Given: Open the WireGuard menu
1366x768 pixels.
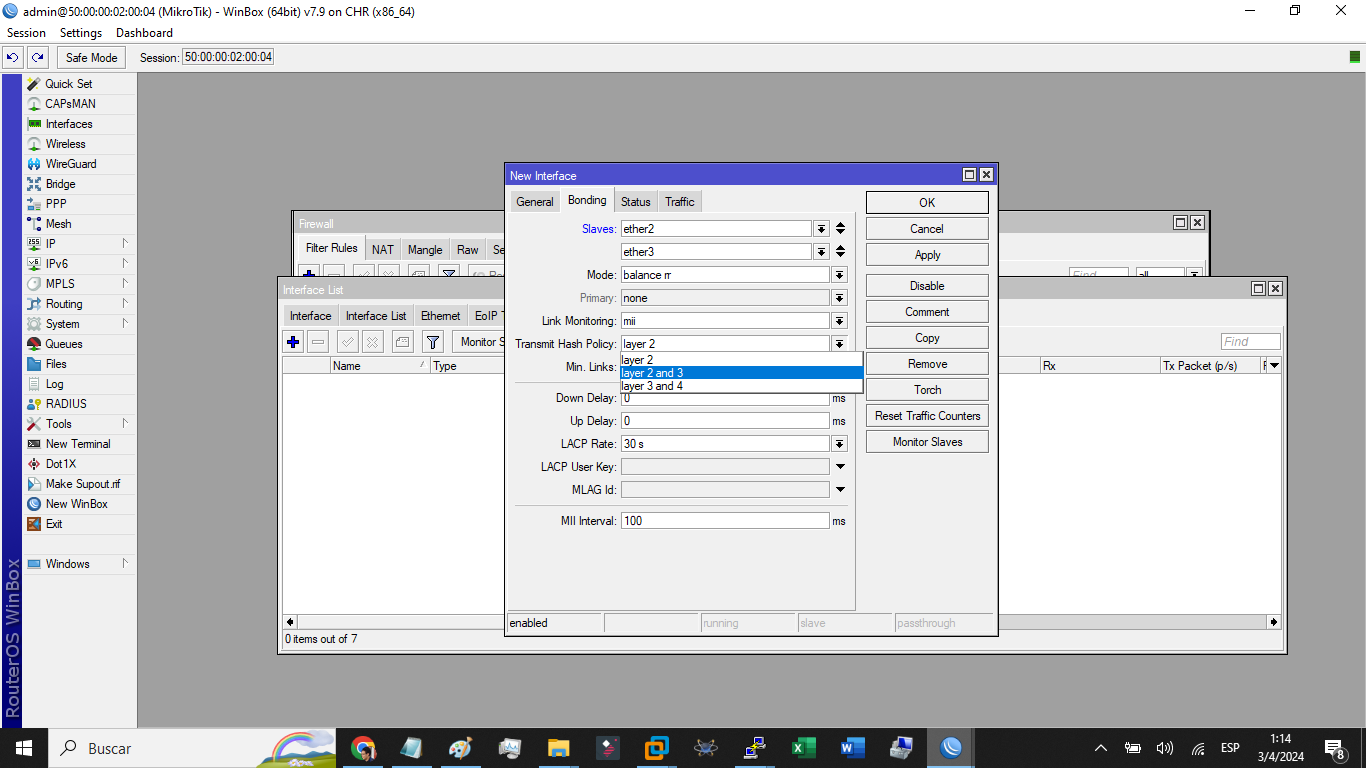Looking at the screenshot, I should tap(71, 164).
